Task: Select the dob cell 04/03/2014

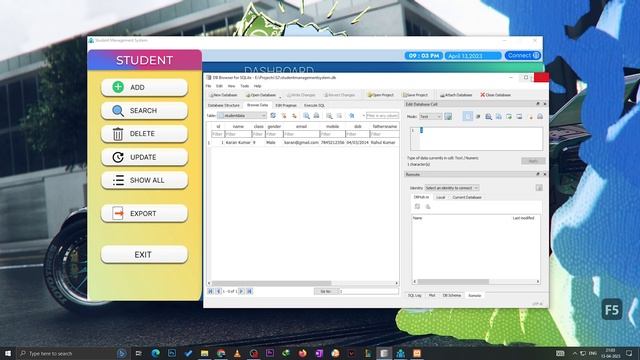Action: [358, 142]
